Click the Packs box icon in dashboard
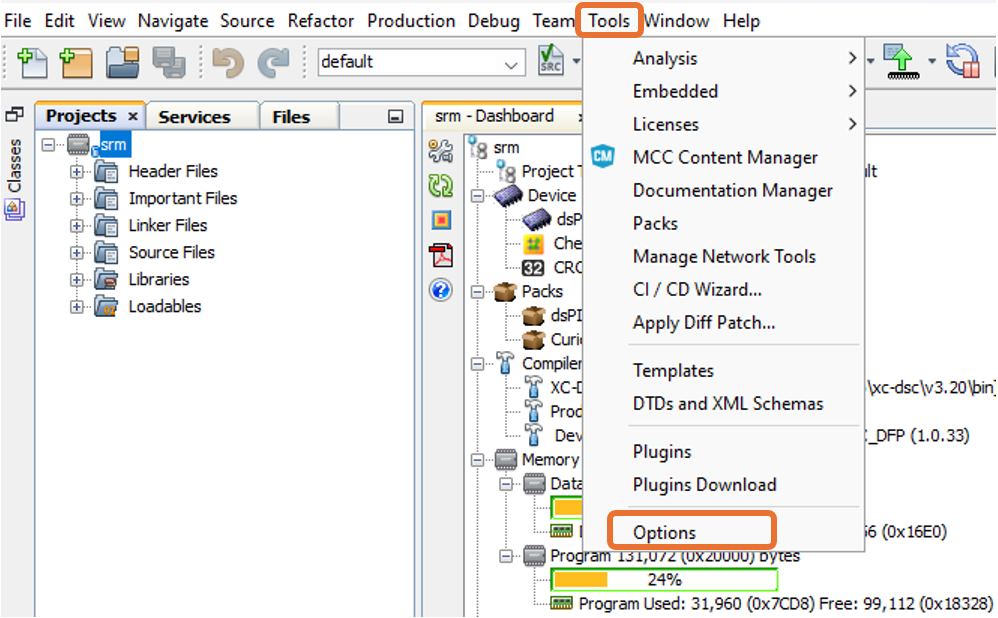The image size is (998, 618). point(505,291)
